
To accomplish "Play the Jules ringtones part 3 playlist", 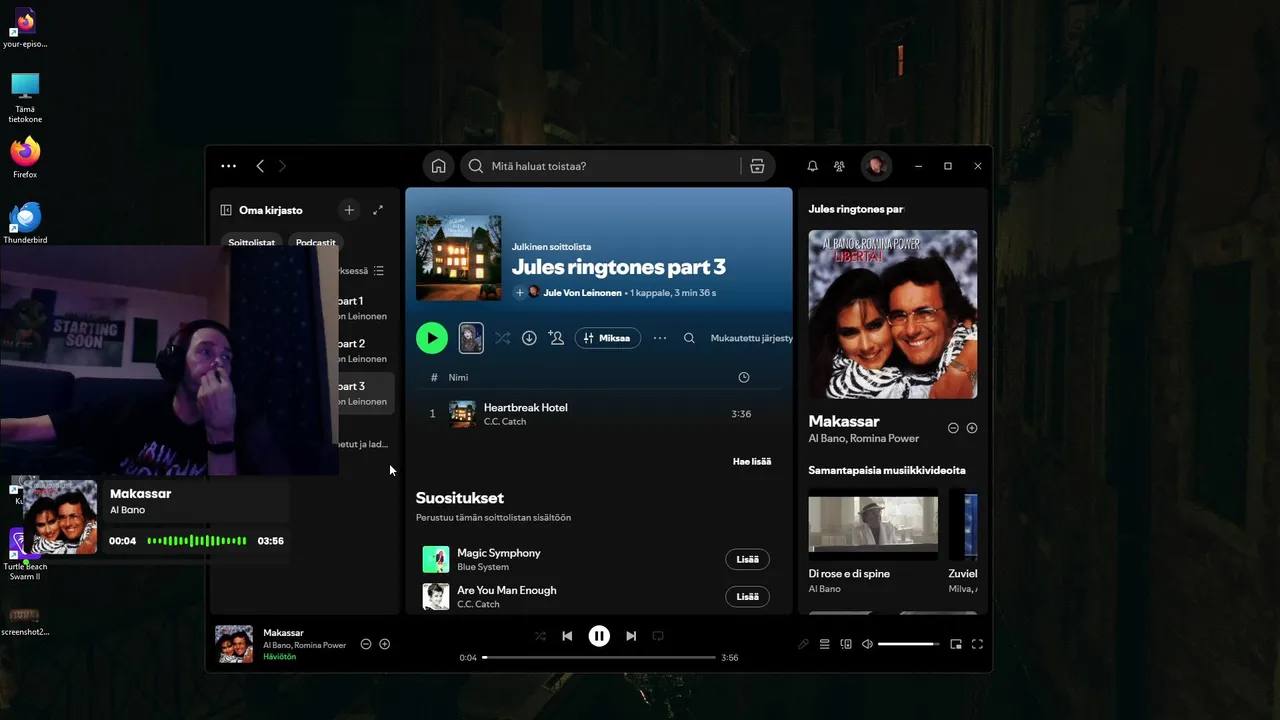I will coord(432,338).
